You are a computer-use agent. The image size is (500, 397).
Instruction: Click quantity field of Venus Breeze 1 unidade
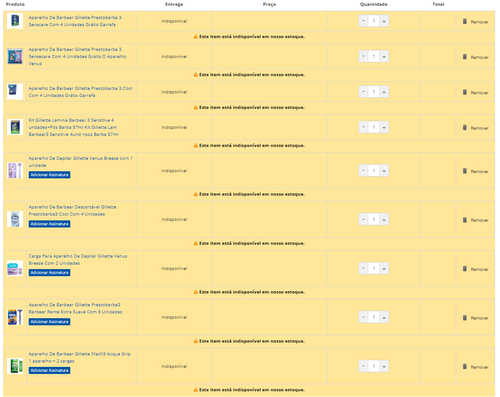(x=374, y=171)
